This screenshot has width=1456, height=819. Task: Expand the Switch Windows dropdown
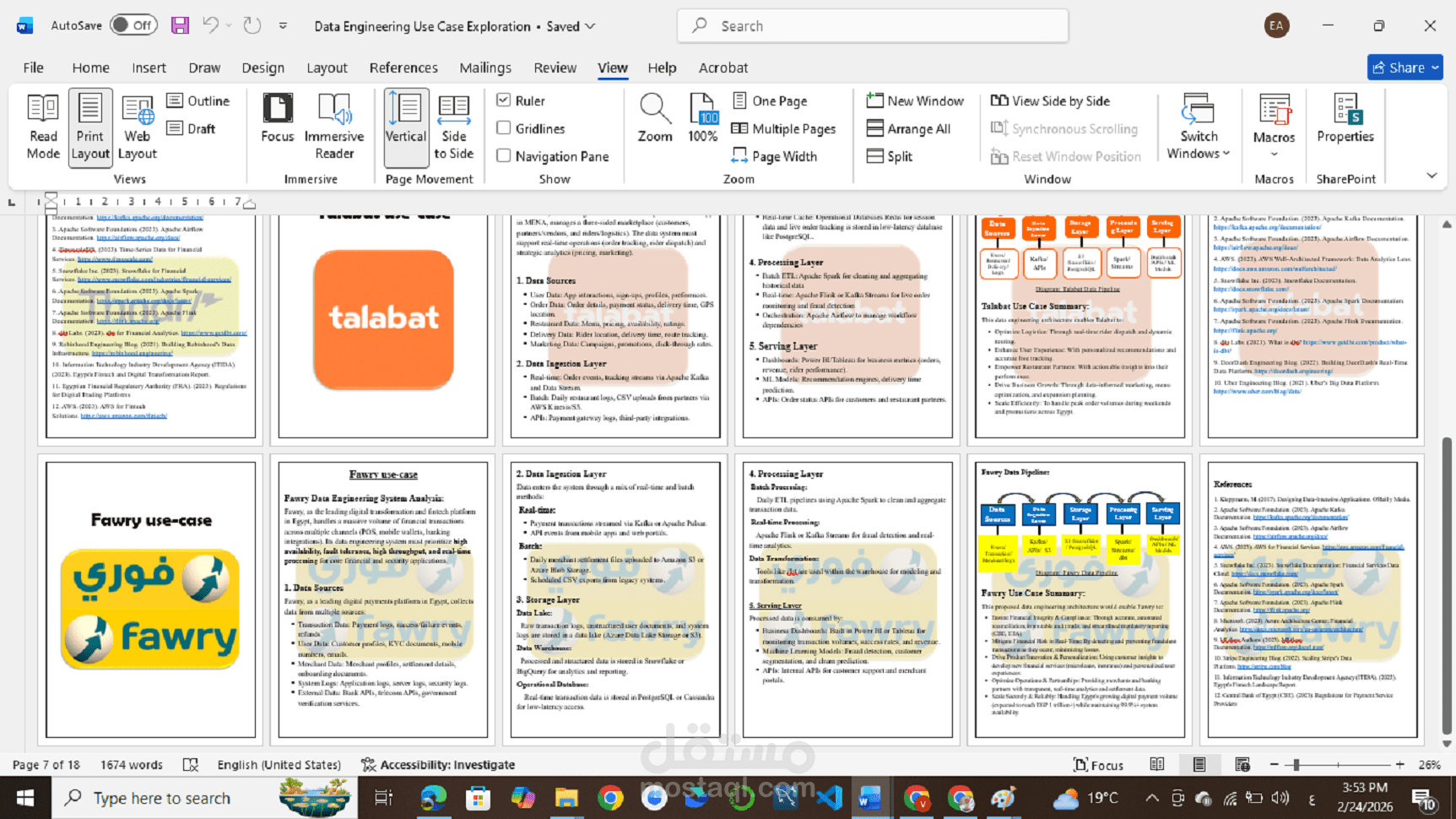click(1199, 127)
